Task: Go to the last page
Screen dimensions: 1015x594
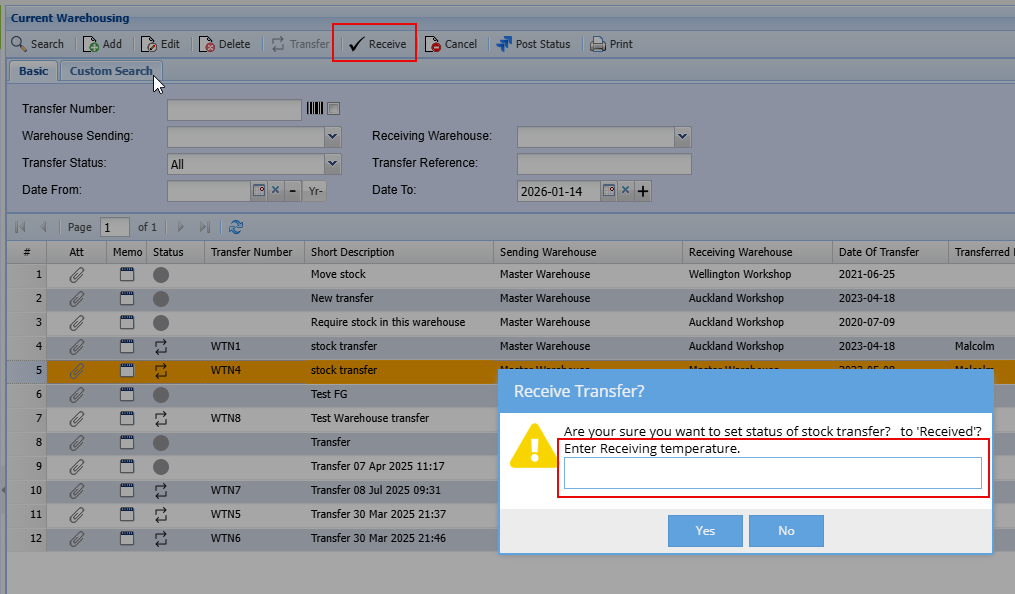Action: [x=205, y=227]
